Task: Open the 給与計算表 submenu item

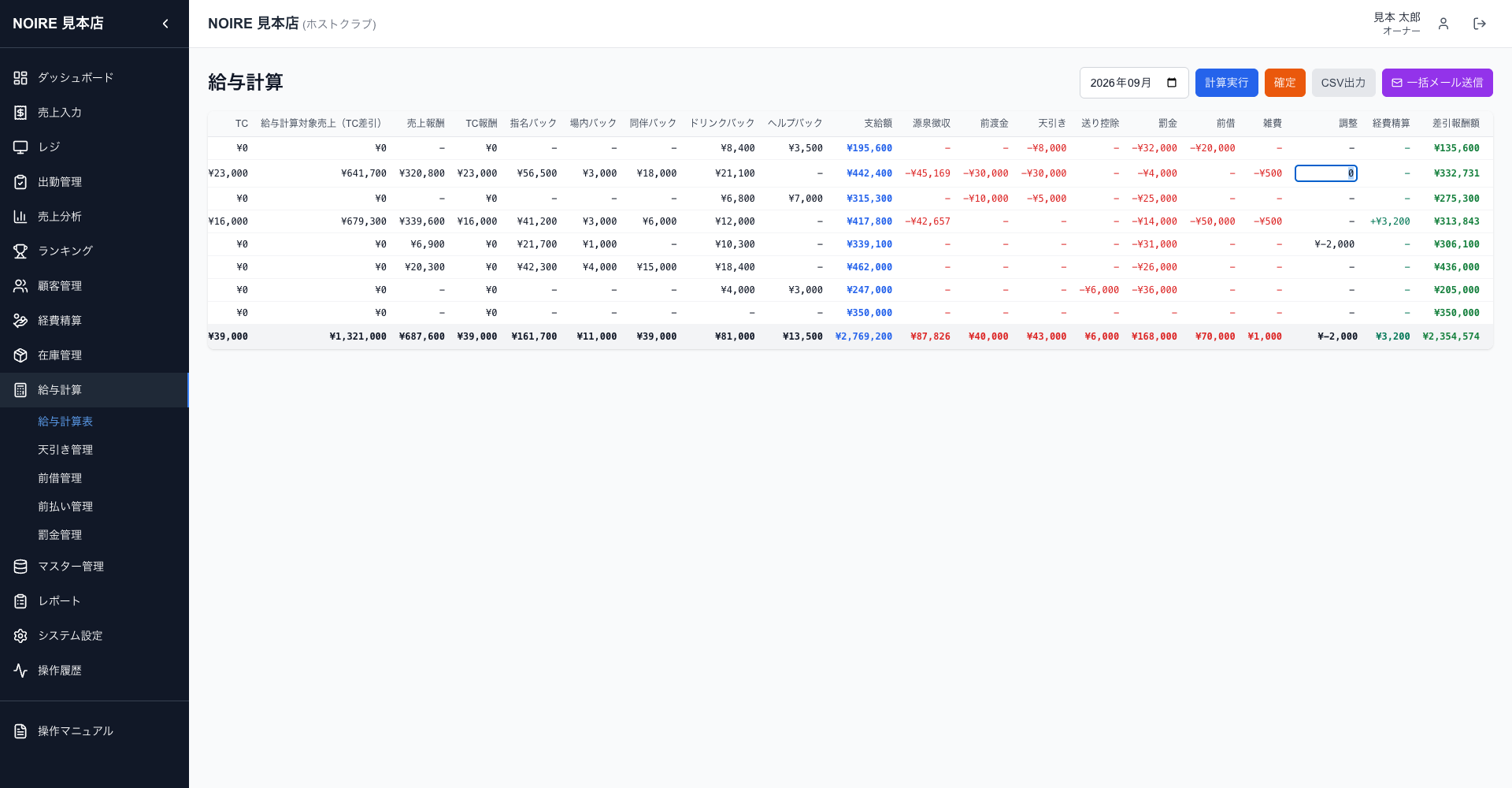Action: pyautogui.click(x=65, y=422)
